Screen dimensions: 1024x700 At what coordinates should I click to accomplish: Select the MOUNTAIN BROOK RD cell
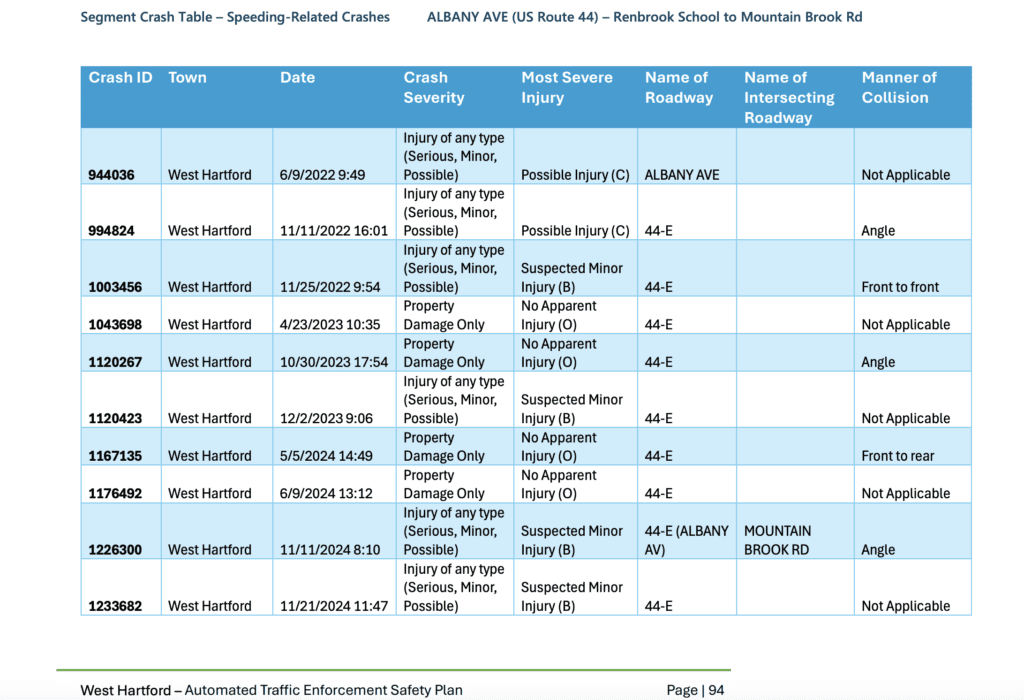(778, 540)
